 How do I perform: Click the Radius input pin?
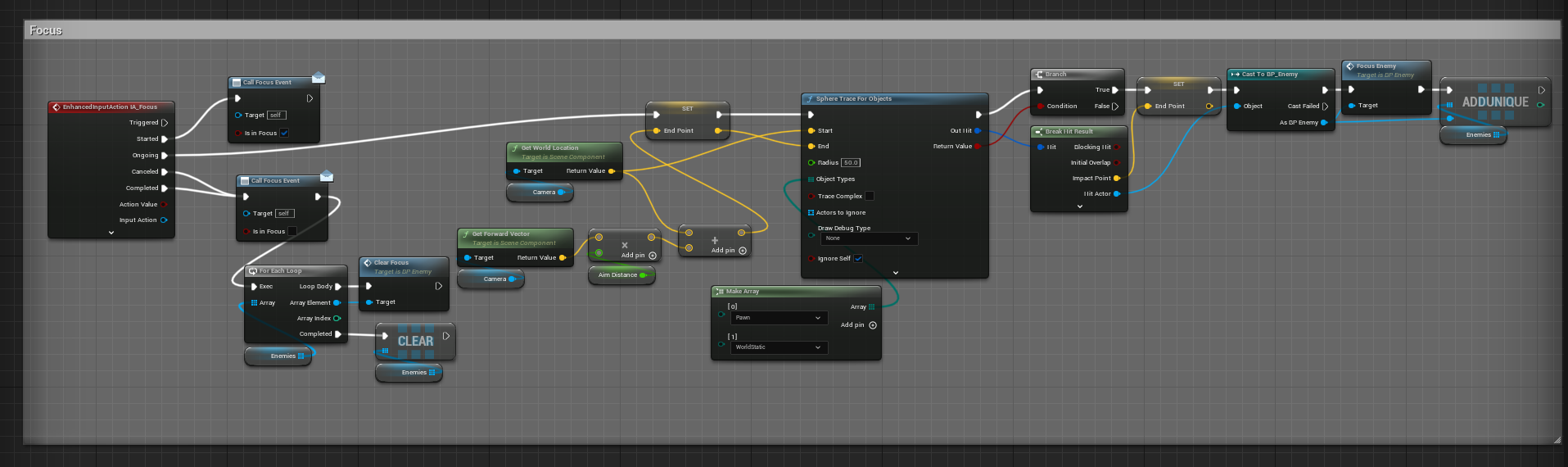811,163
